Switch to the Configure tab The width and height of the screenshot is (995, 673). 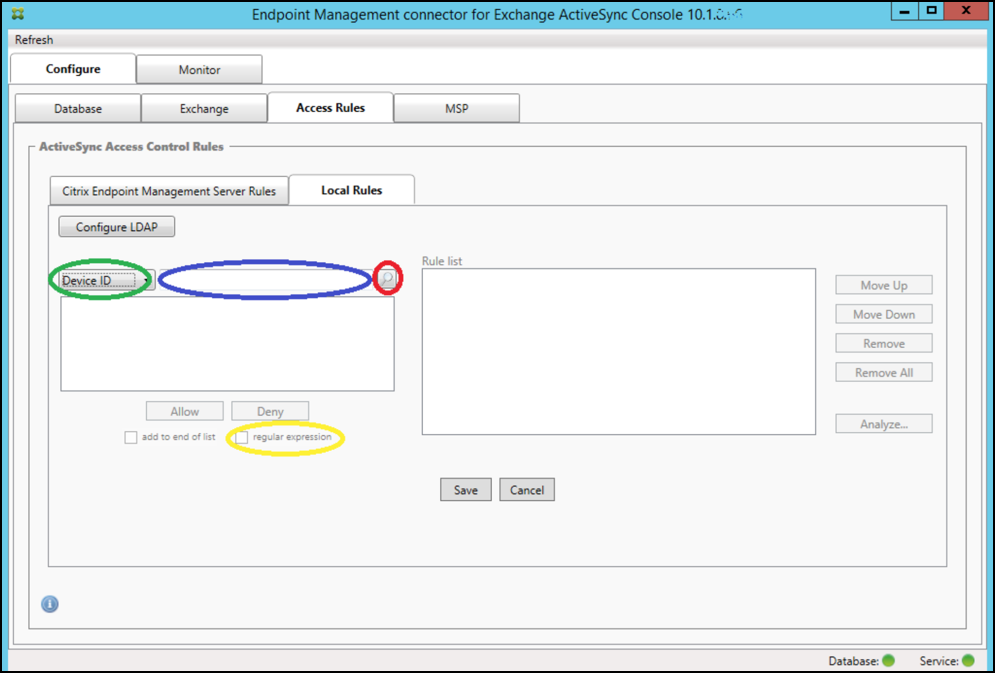73,69
